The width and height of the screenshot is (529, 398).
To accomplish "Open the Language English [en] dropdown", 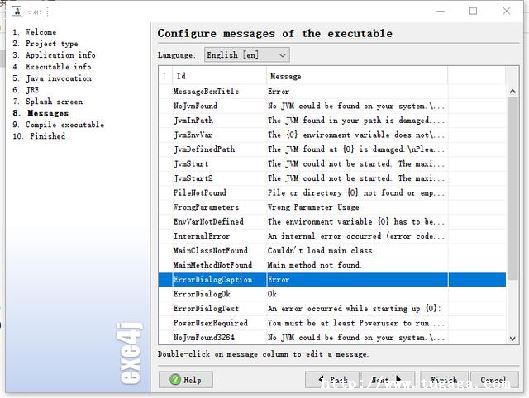I will (x=247, y=55).
